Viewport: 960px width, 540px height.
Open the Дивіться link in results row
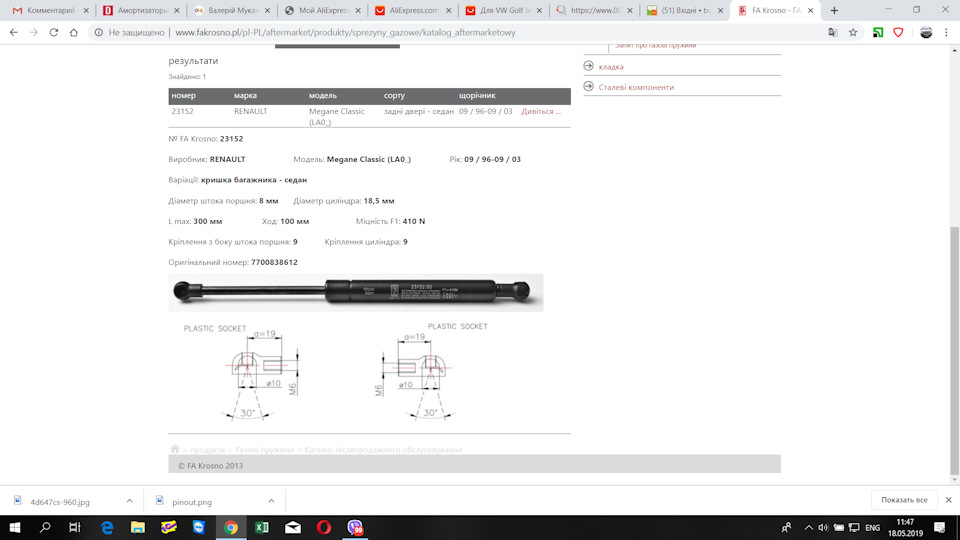[x=541, y=111]
